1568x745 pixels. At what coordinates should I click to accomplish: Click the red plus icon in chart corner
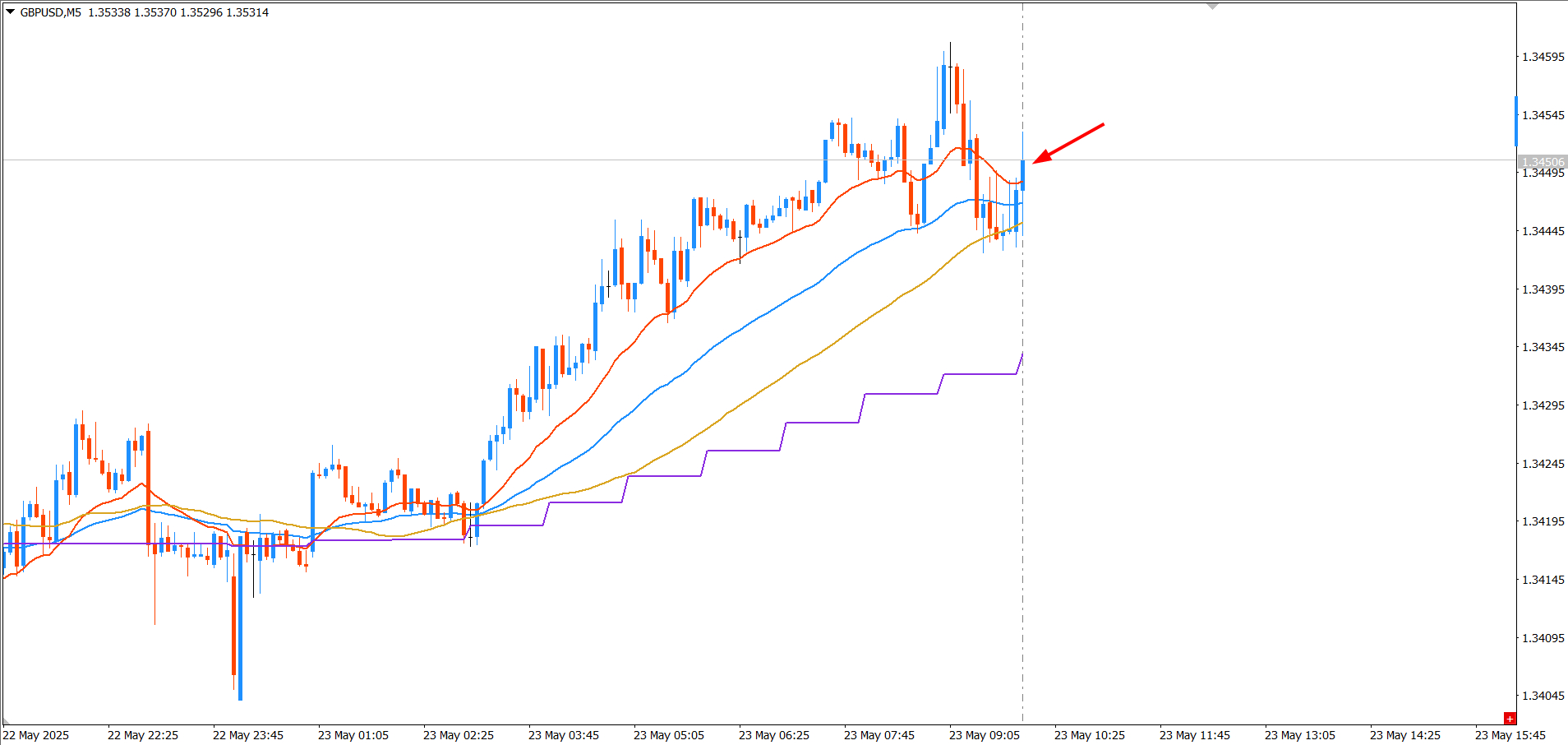click(1510, 719)
